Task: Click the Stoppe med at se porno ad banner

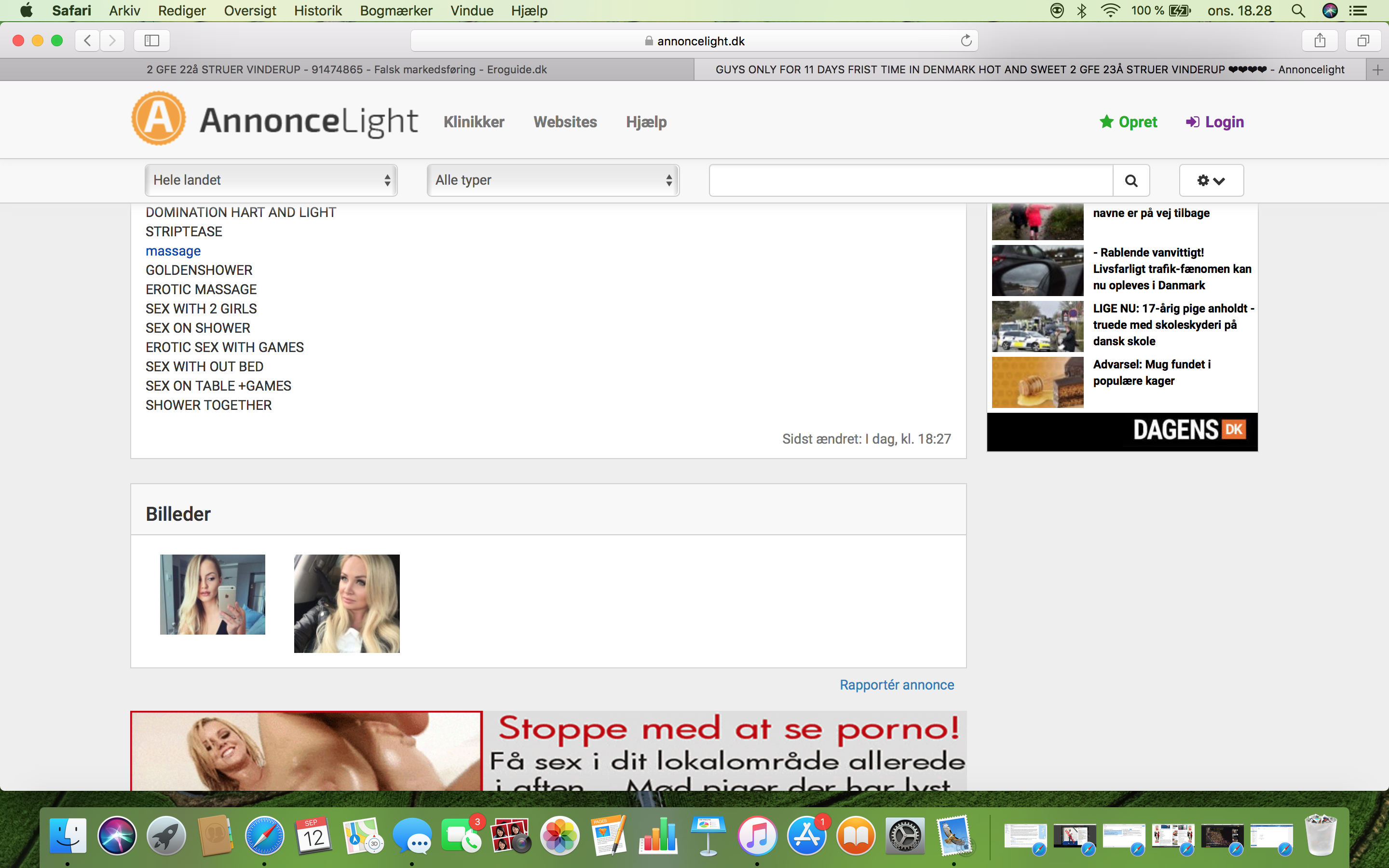Action: click(x=549, y=751)
